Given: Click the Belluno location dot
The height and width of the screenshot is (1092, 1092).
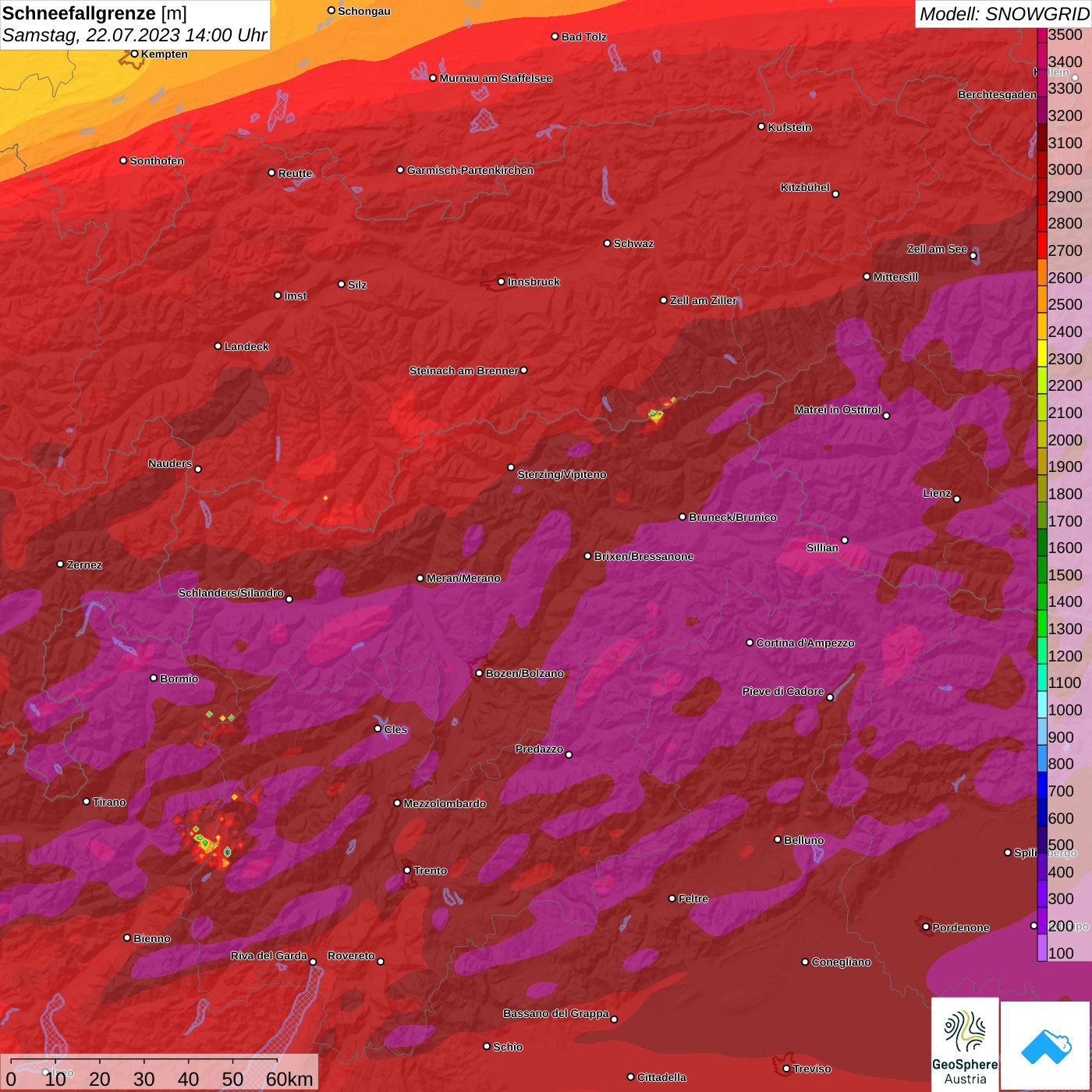Looking at the screenshot, I should click(777, 839).
